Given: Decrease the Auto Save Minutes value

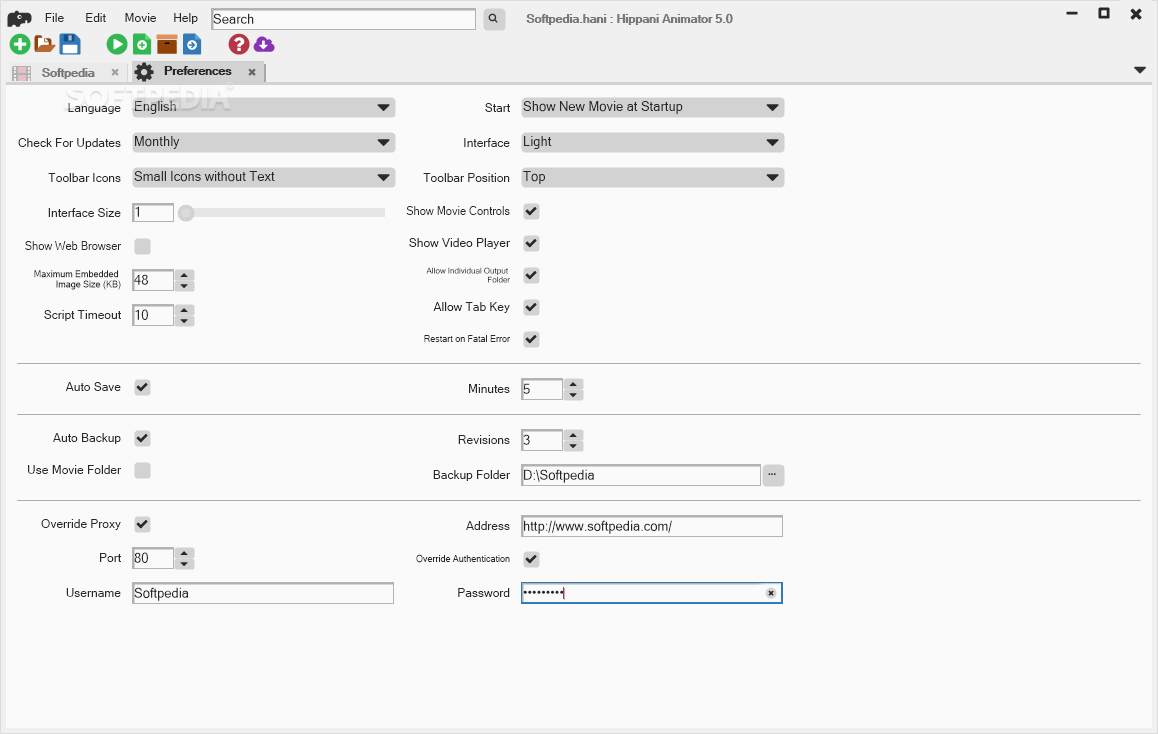Looking at the screenshot, I should pyautogui.click(x=574, y=395).
